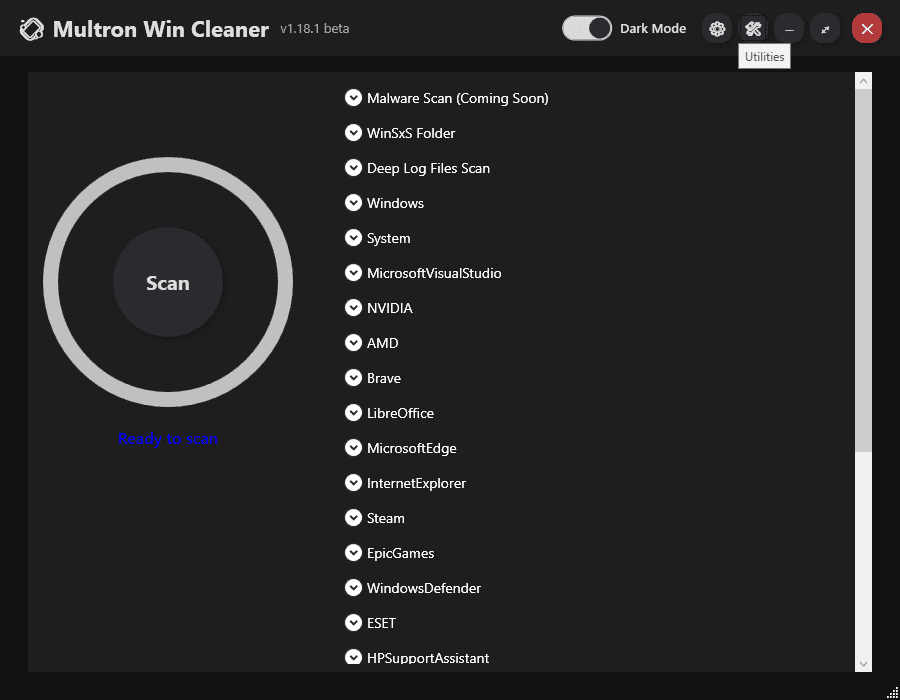Click the 'Dark Mode' label text

[x=653, y=29]
